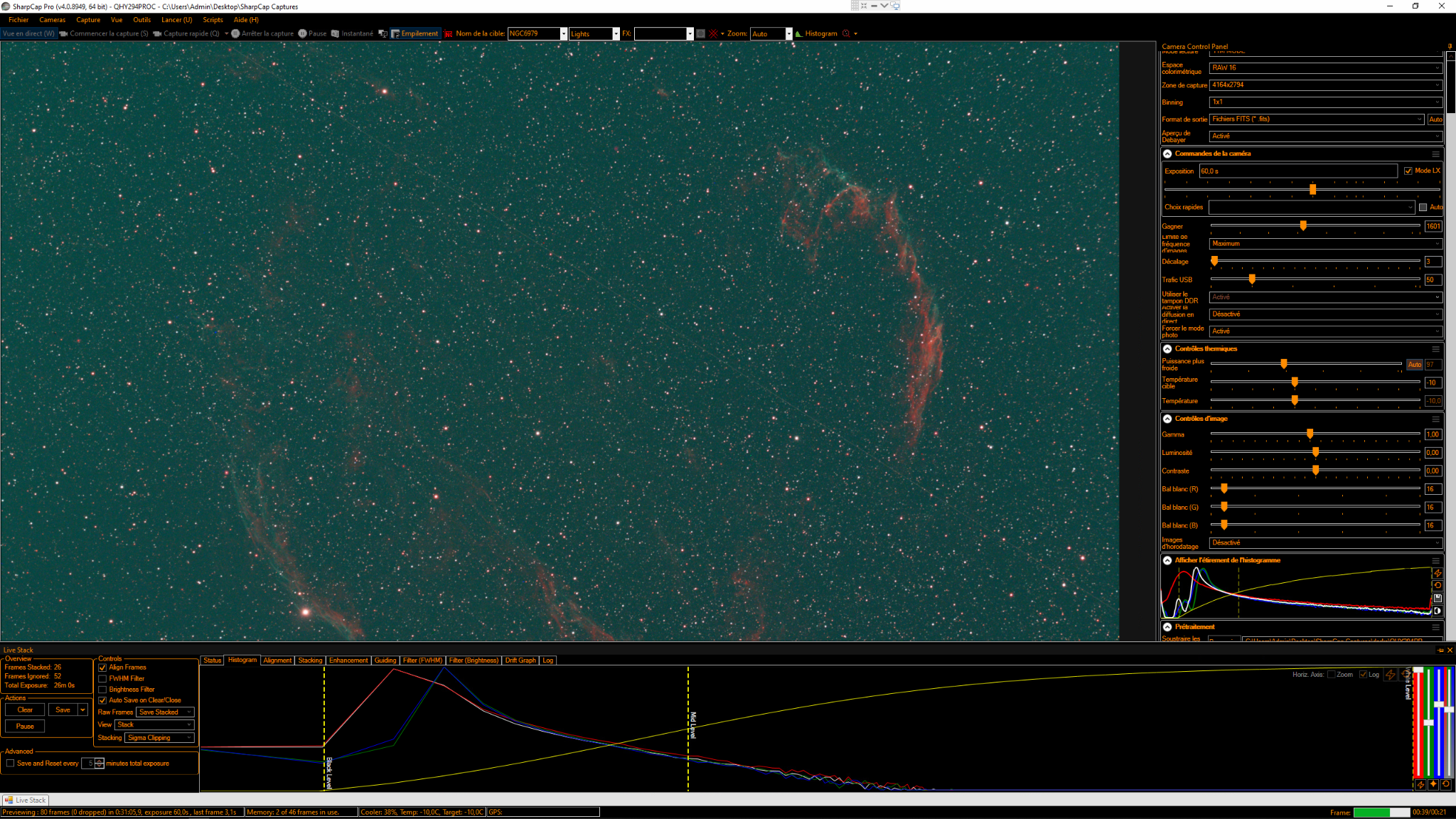The width and height of the screenshot is (1456, 819).
Task: Click the red target-name icon before 'Nom de la cible'
Action: coord(448,33)
